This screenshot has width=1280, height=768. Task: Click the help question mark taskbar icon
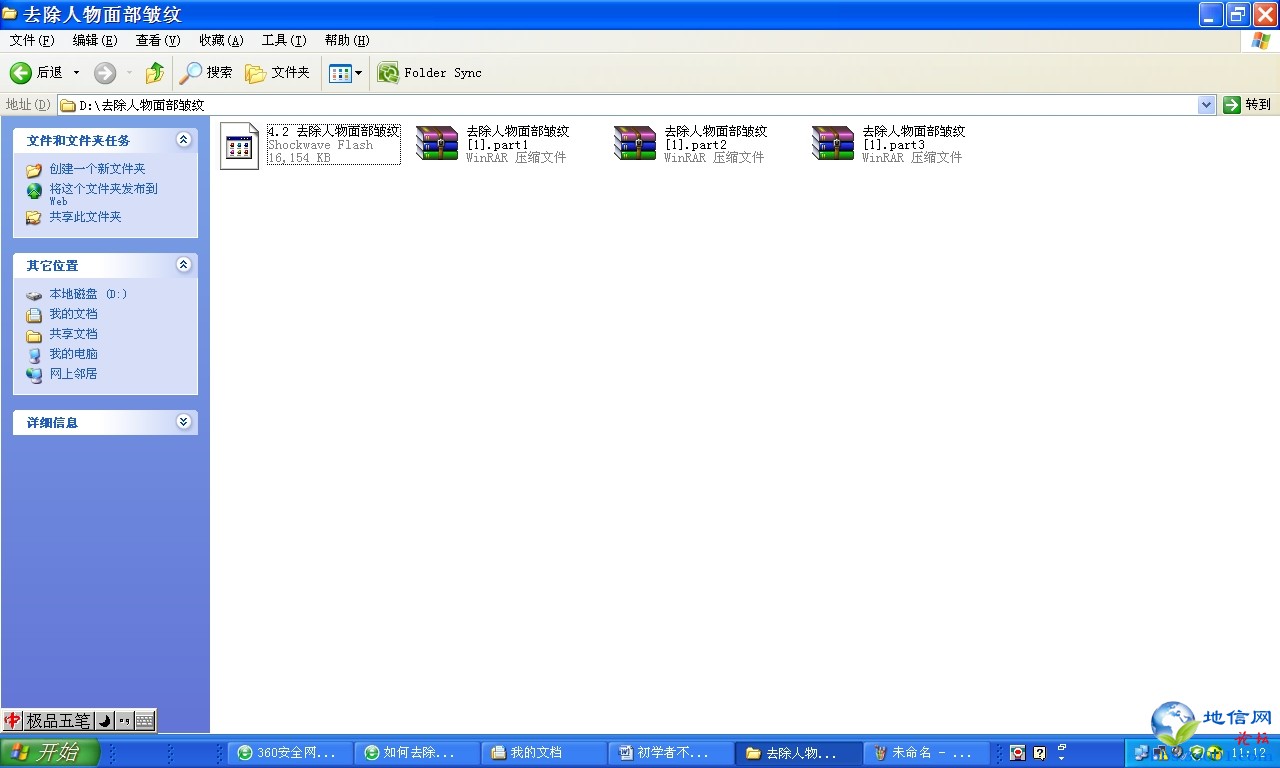coord(1040,753)
